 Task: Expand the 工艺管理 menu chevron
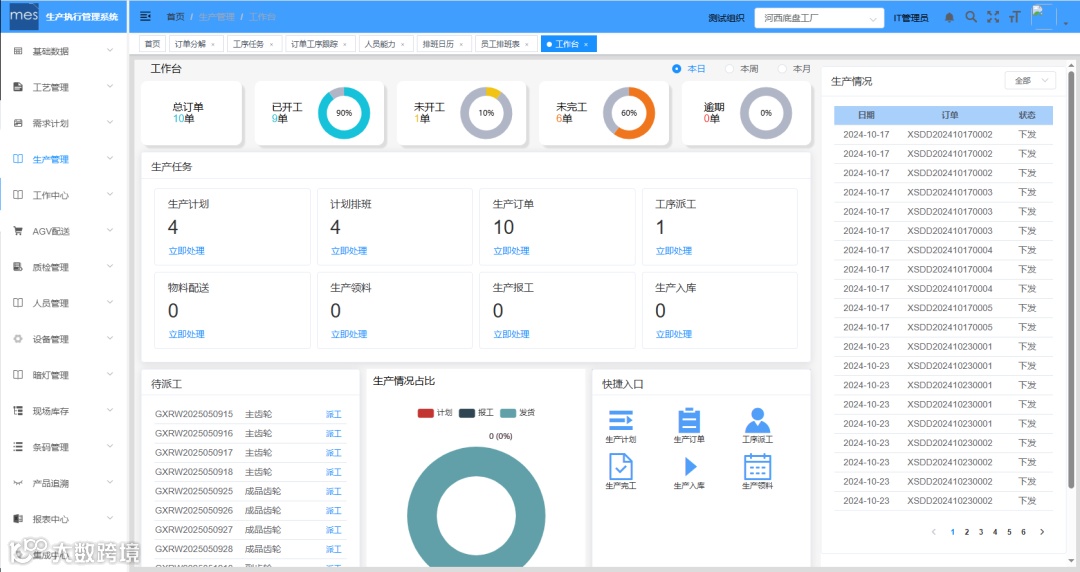tap(110, 86)
